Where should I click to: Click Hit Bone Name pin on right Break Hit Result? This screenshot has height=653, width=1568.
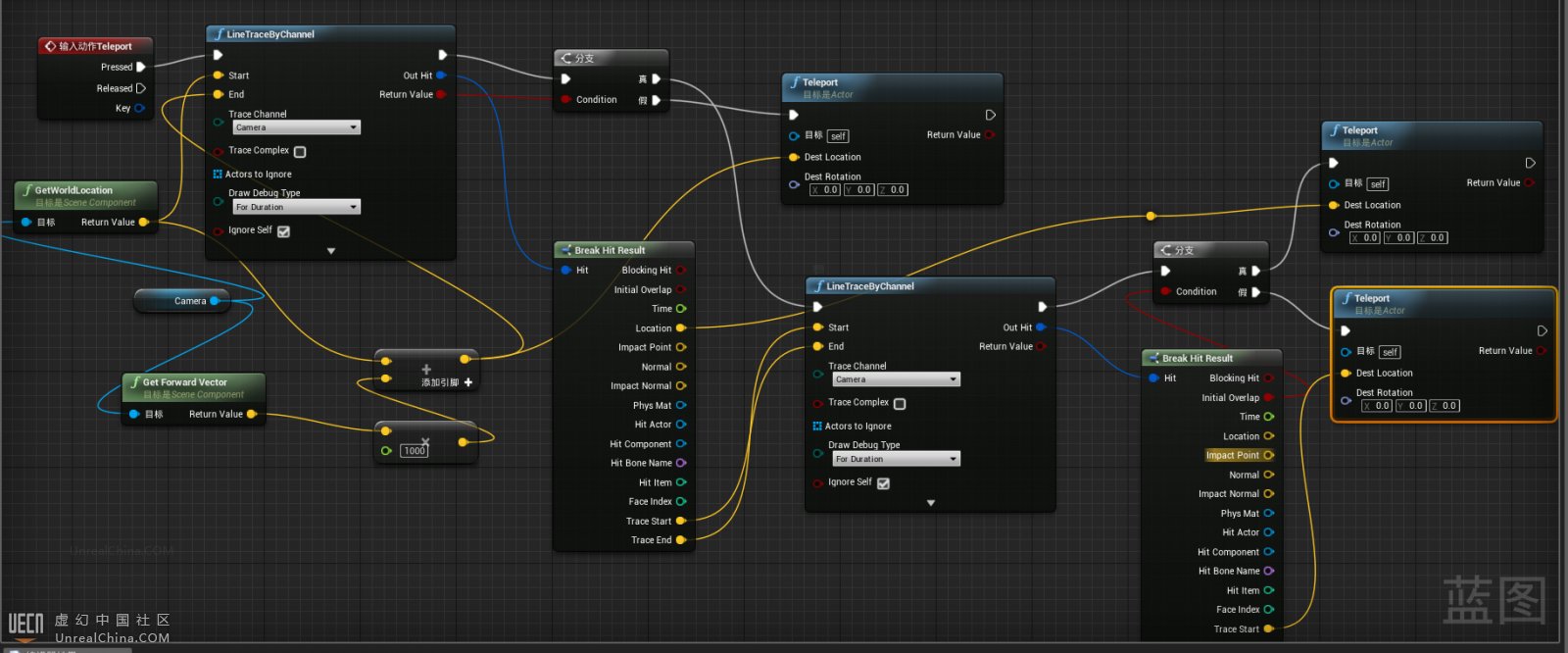click(x=1269, y=571)
